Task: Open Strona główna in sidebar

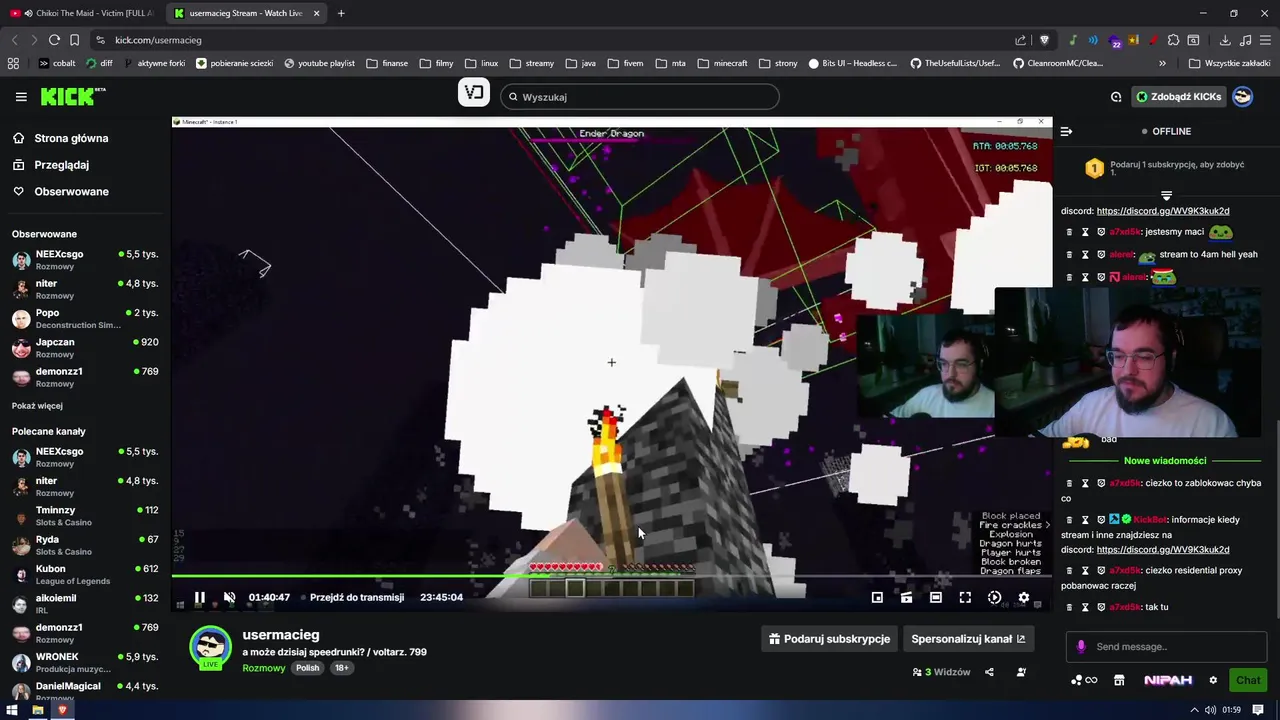Action: pyautogui.click(x=60, y=138)
